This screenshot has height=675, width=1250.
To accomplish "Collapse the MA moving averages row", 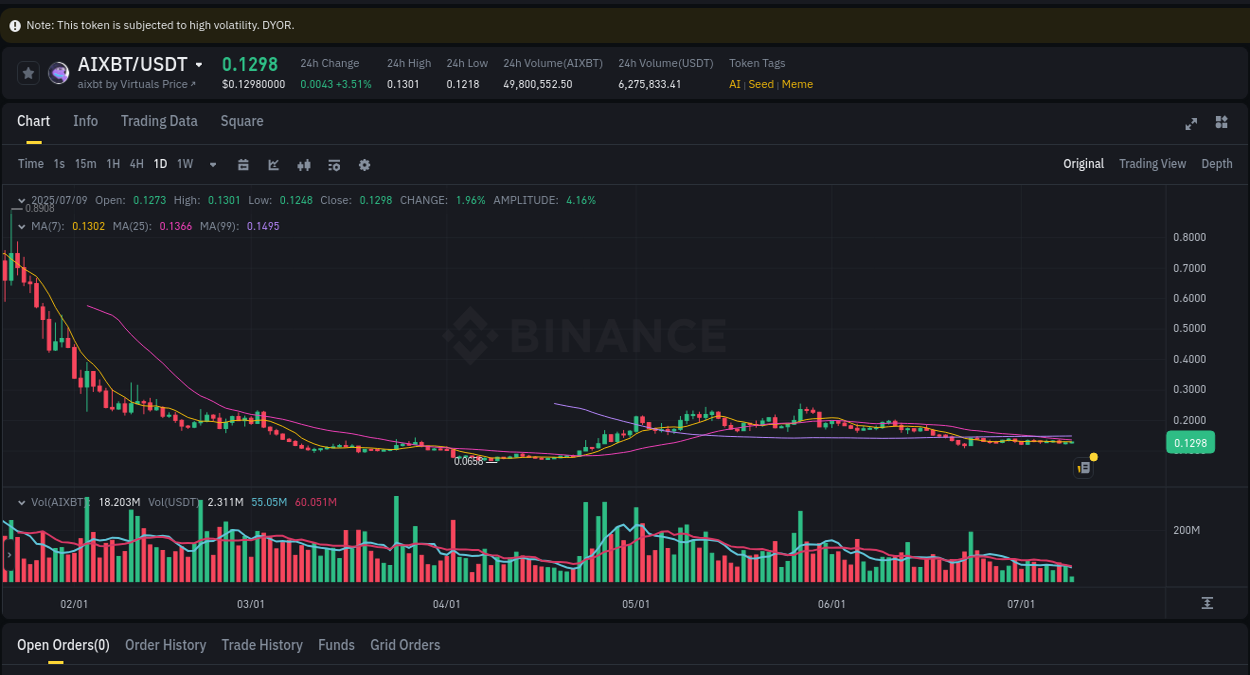I will pos(19,226).
